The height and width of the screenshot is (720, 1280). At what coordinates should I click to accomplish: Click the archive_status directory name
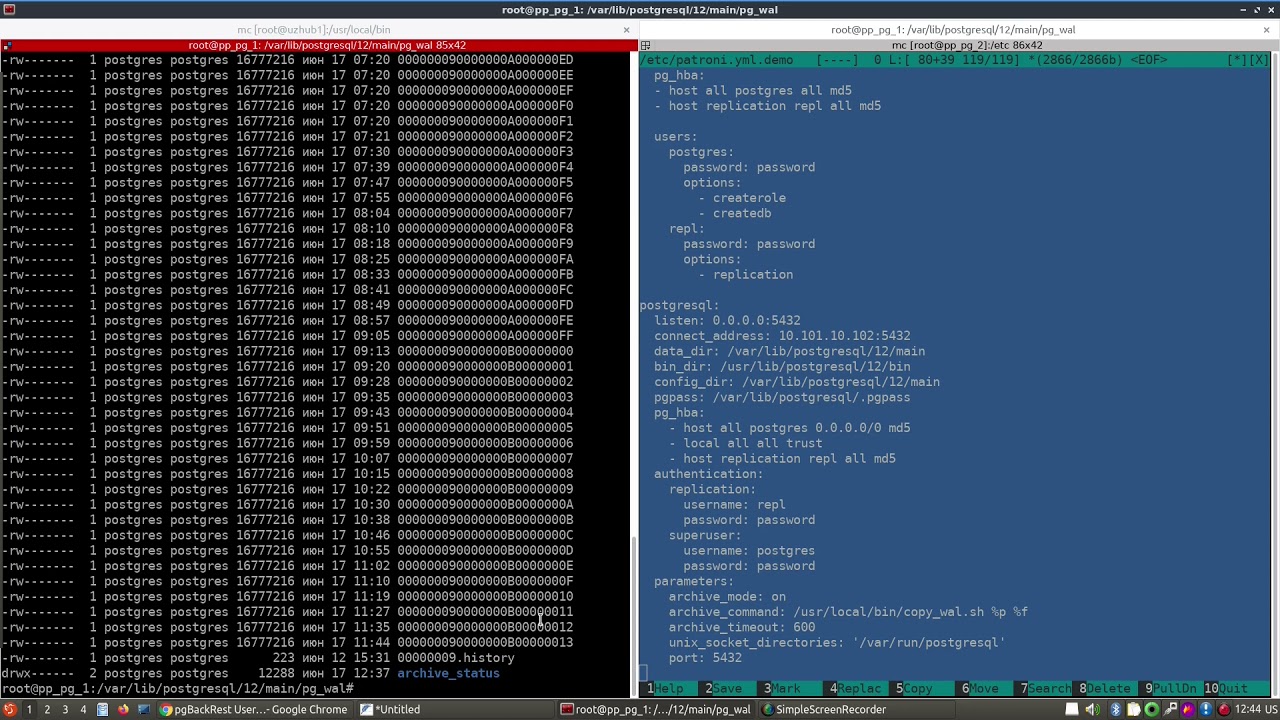click(448, 674)
